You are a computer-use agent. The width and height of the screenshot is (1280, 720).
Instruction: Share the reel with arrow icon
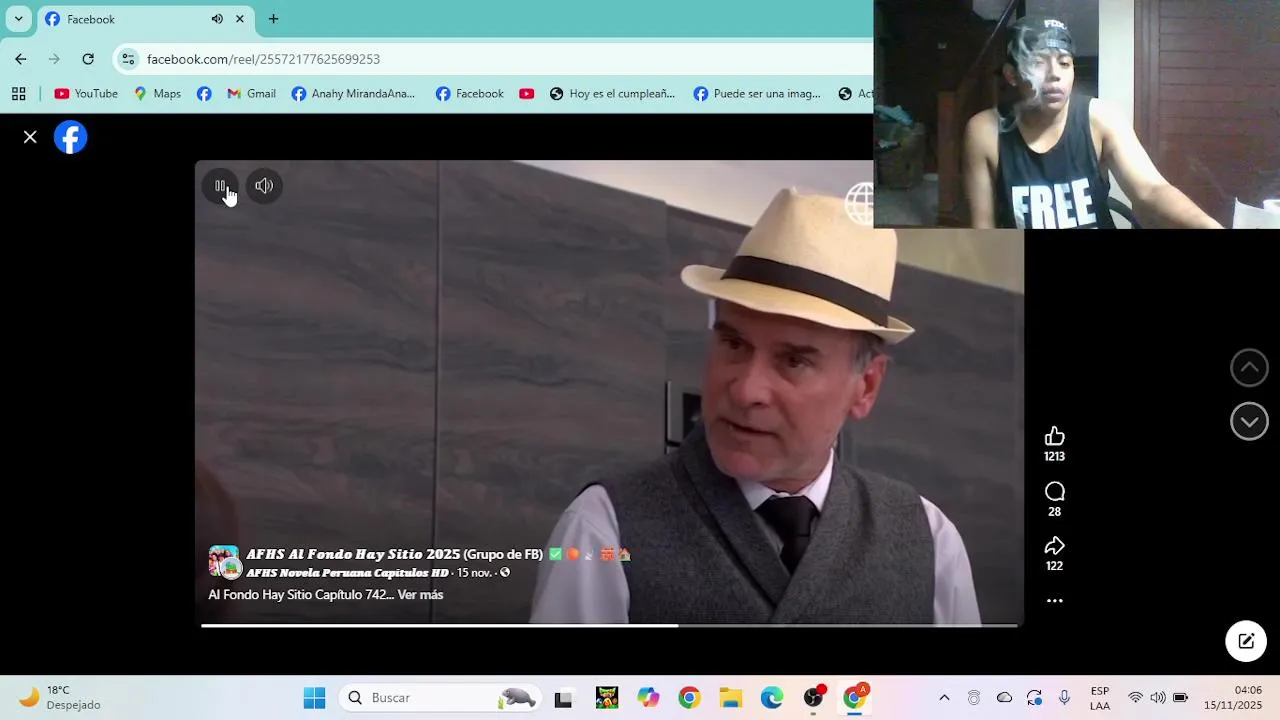click(1054, 546)
